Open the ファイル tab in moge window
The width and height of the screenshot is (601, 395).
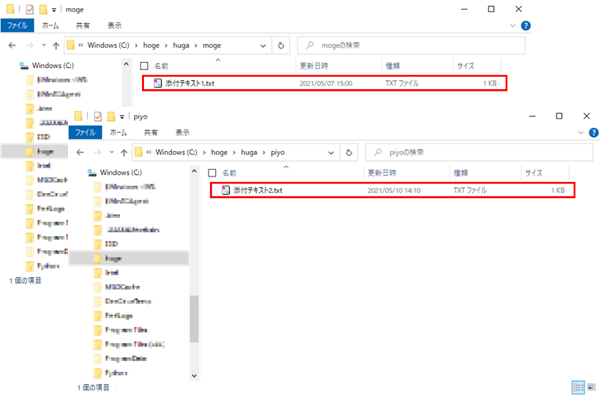pyautogui.click(x=17, y=26)
